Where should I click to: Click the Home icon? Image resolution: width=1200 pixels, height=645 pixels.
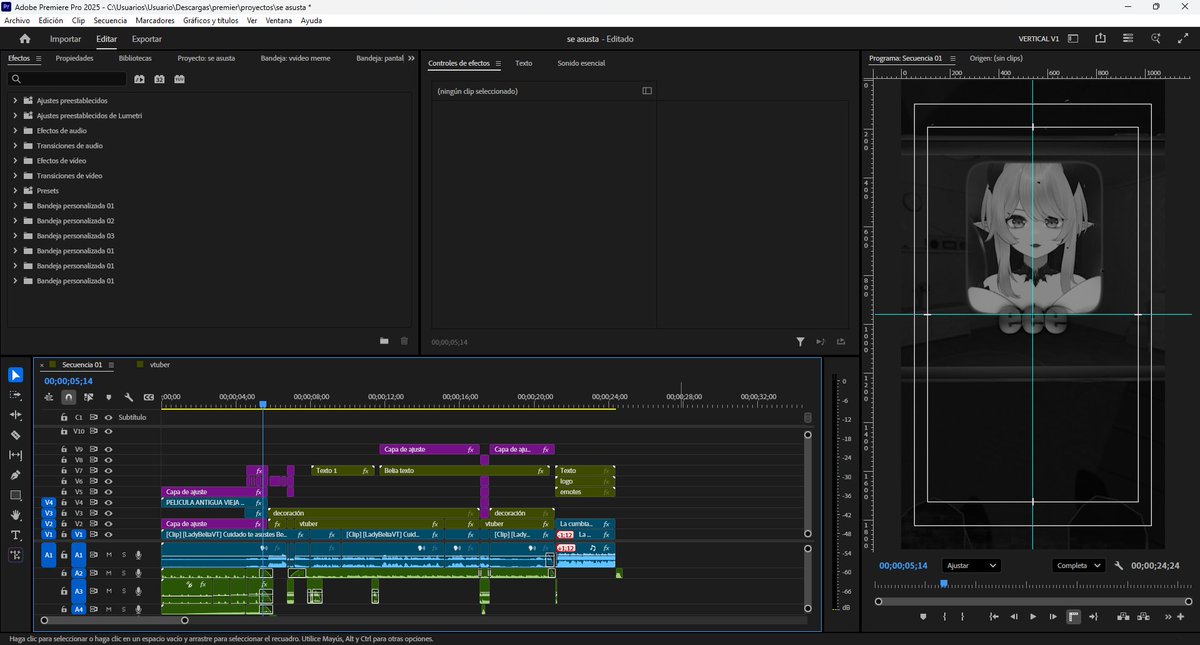[25, 39]
